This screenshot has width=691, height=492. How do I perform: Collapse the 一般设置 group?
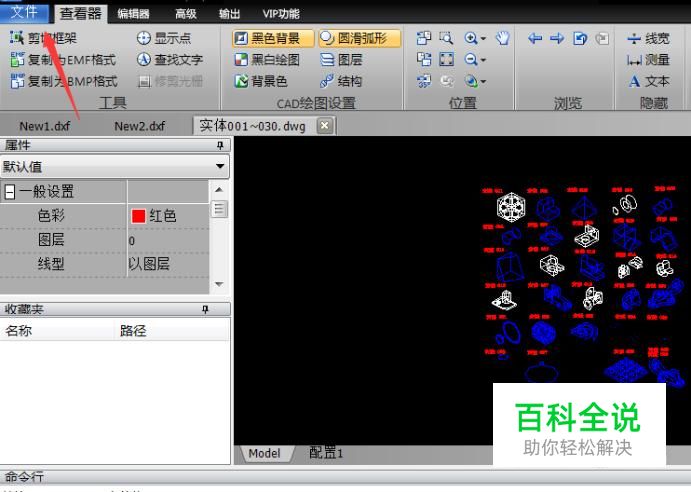pos(10,192)
